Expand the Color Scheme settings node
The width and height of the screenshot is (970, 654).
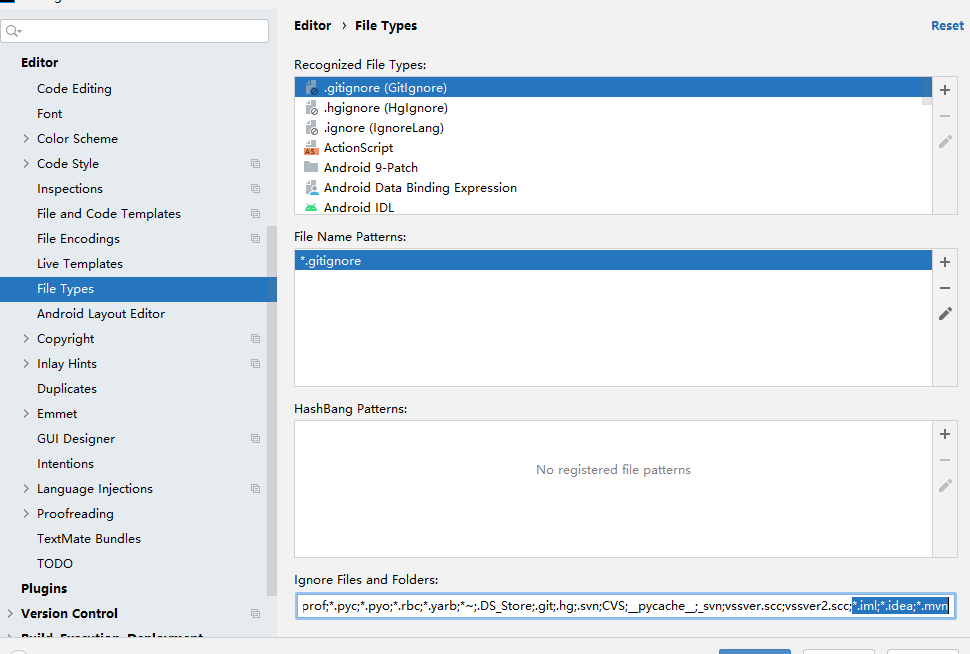[26, 139]
